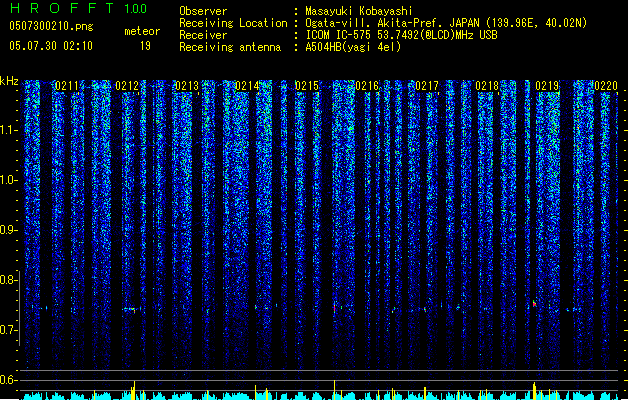Click the meteor label
The image size is (629, 400).
[142, 31]
